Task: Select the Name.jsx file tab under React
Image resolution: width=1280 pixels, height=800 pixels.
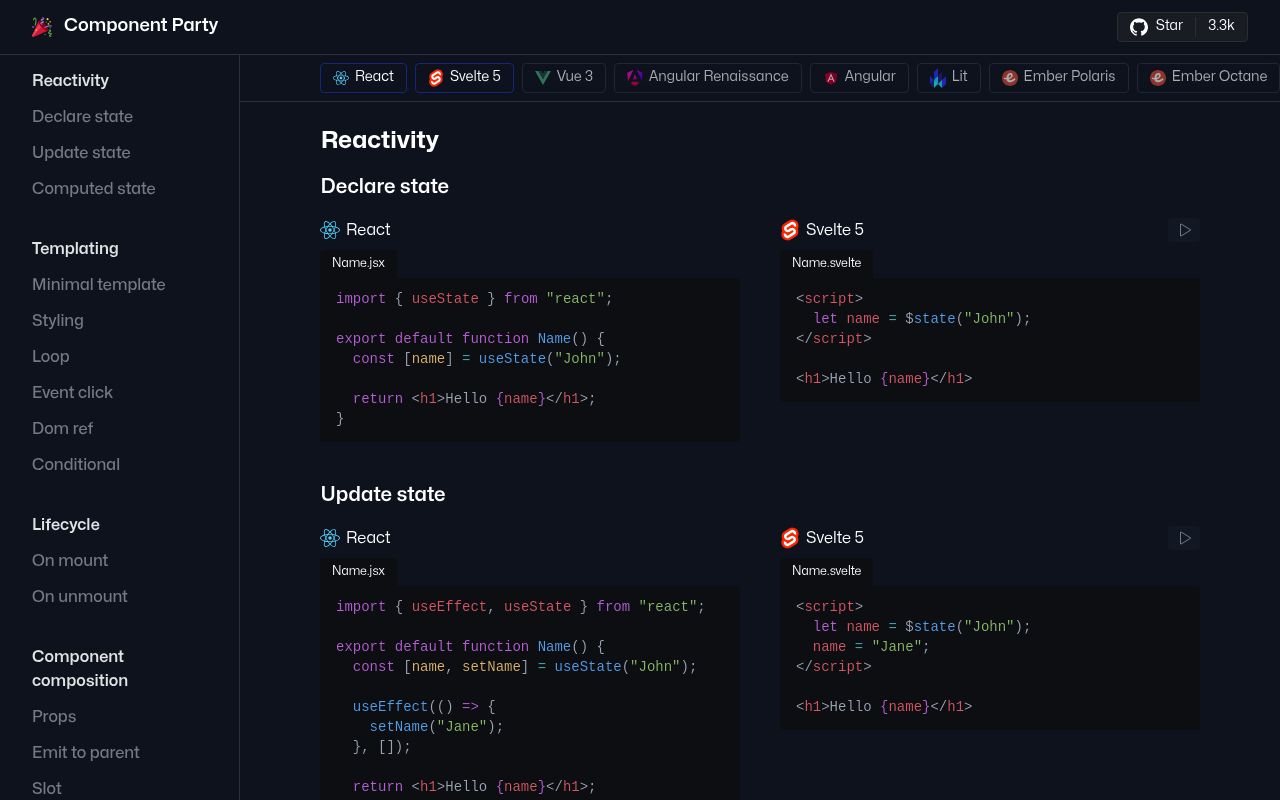Action: (x=358, y=264)
